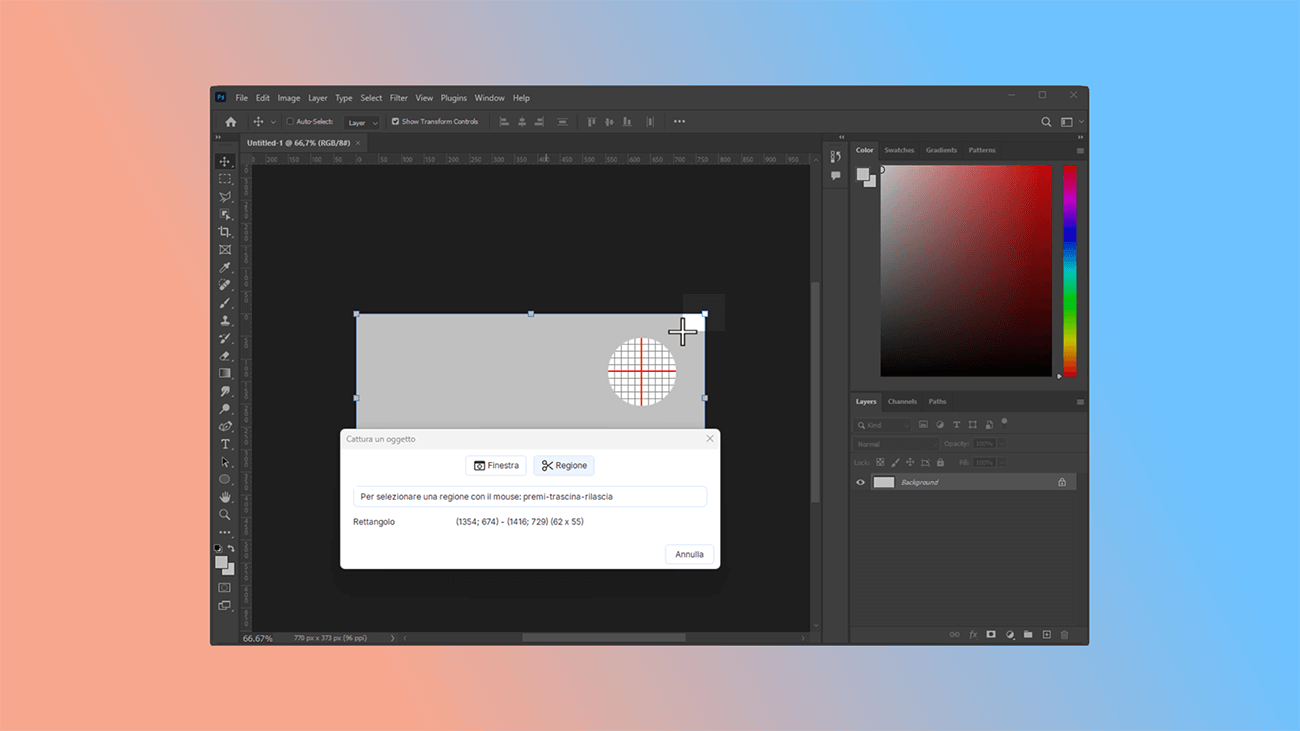1300x731 pixels.
Task: Activate the Hand tool
Action: 225,497
